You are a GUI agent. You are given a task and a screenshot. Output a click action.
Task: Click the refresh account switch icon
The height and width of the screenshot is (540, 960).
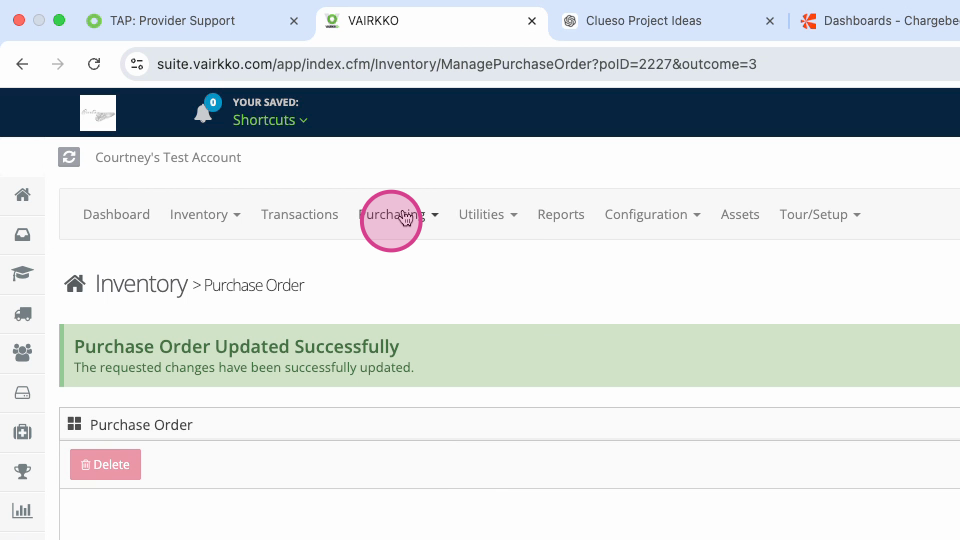click(69, 157)
